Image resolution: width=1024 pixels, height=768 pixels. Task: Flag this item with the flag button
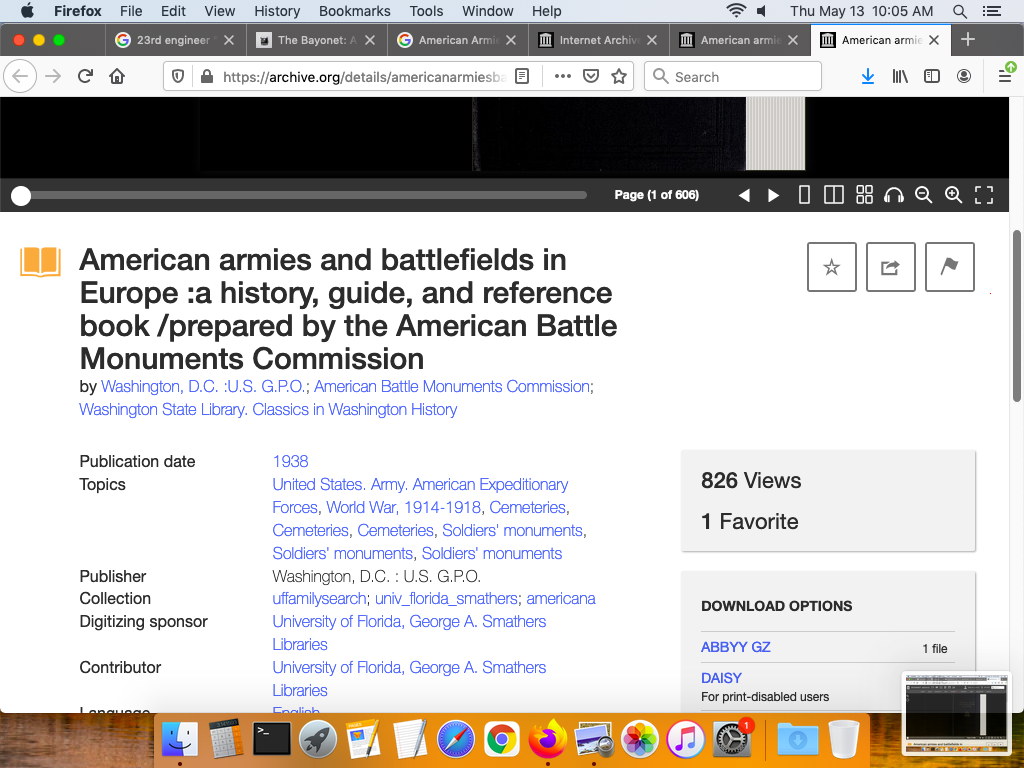[949, 267]
